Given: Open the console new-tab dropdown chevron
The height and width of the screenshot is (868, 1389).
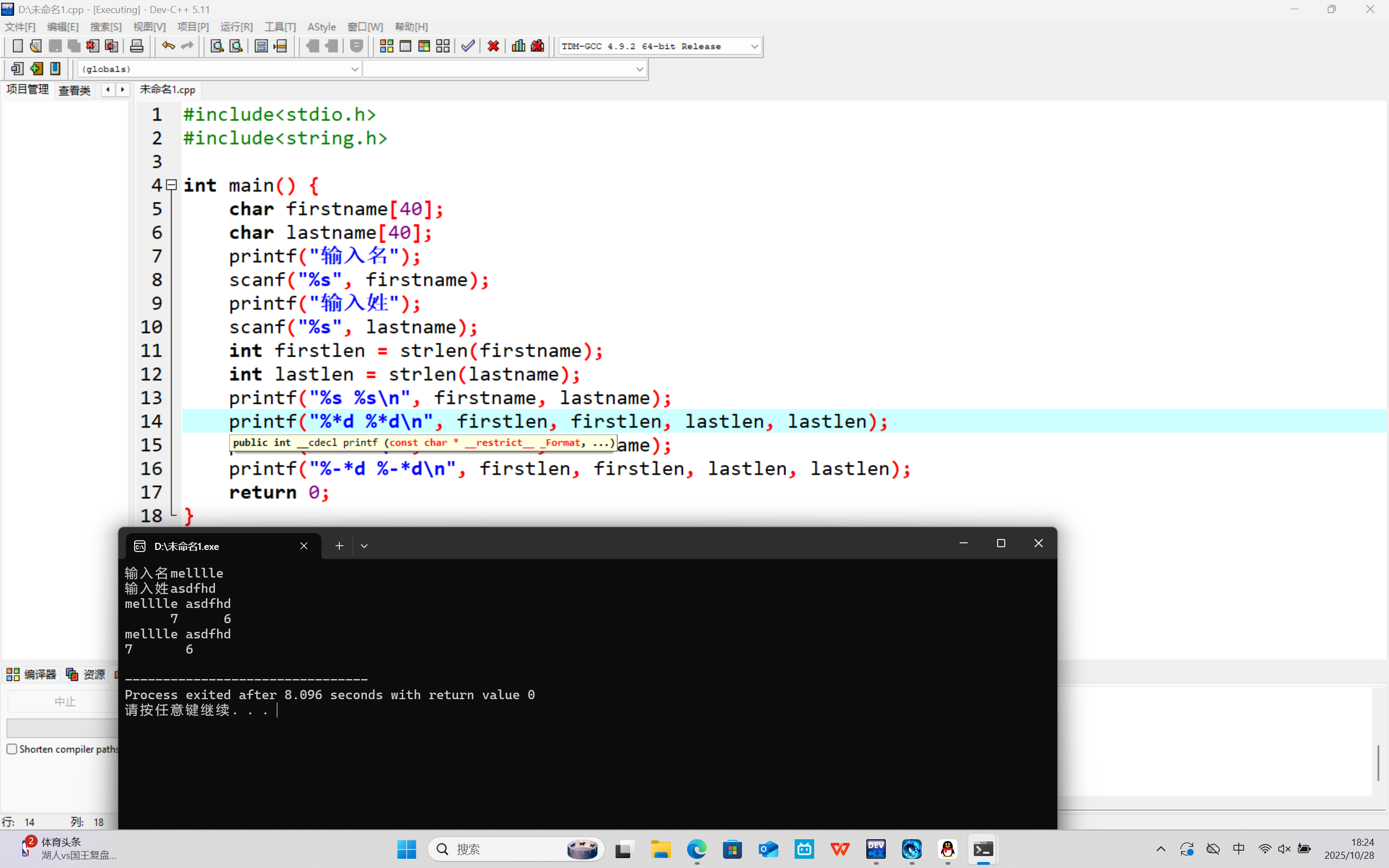Looking at the screenshot, I should (364, 546).
